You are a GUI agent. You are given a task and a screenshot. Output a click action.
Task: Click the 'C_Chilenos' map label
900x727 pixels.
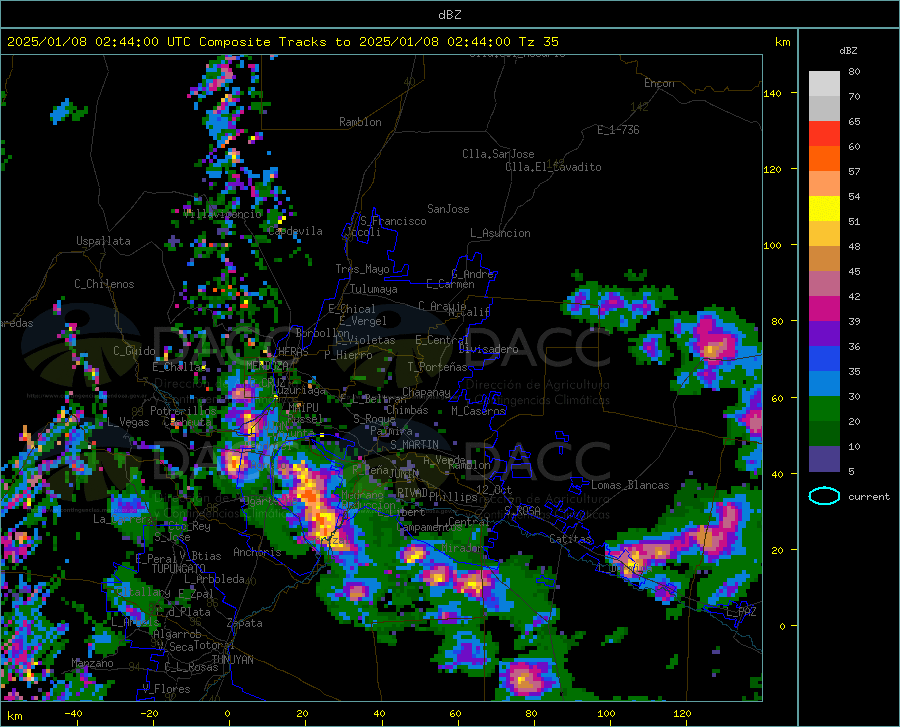(104, 284)
